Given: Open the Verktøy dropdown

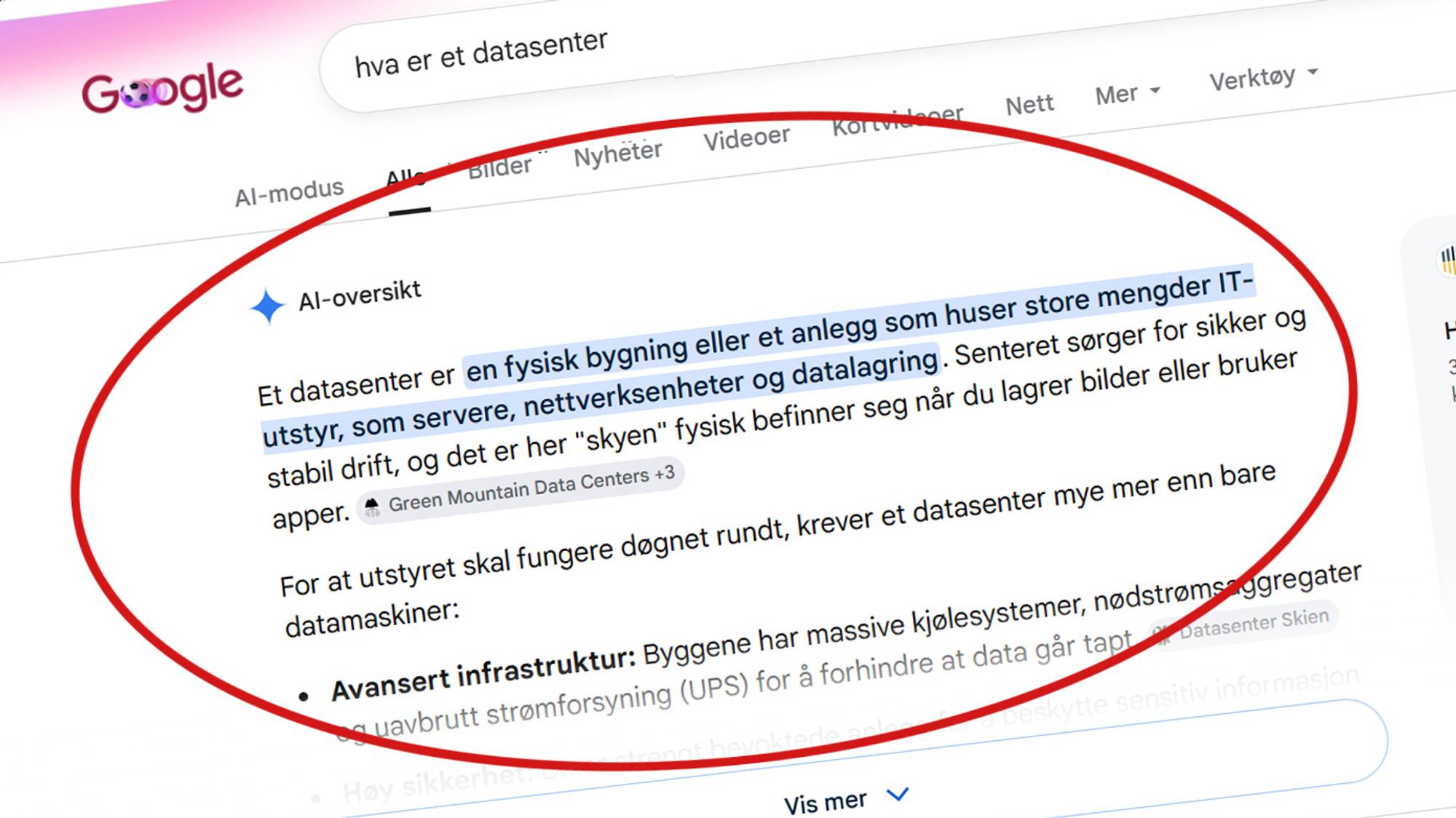Looking at the screenshot, I should 1264,77.
